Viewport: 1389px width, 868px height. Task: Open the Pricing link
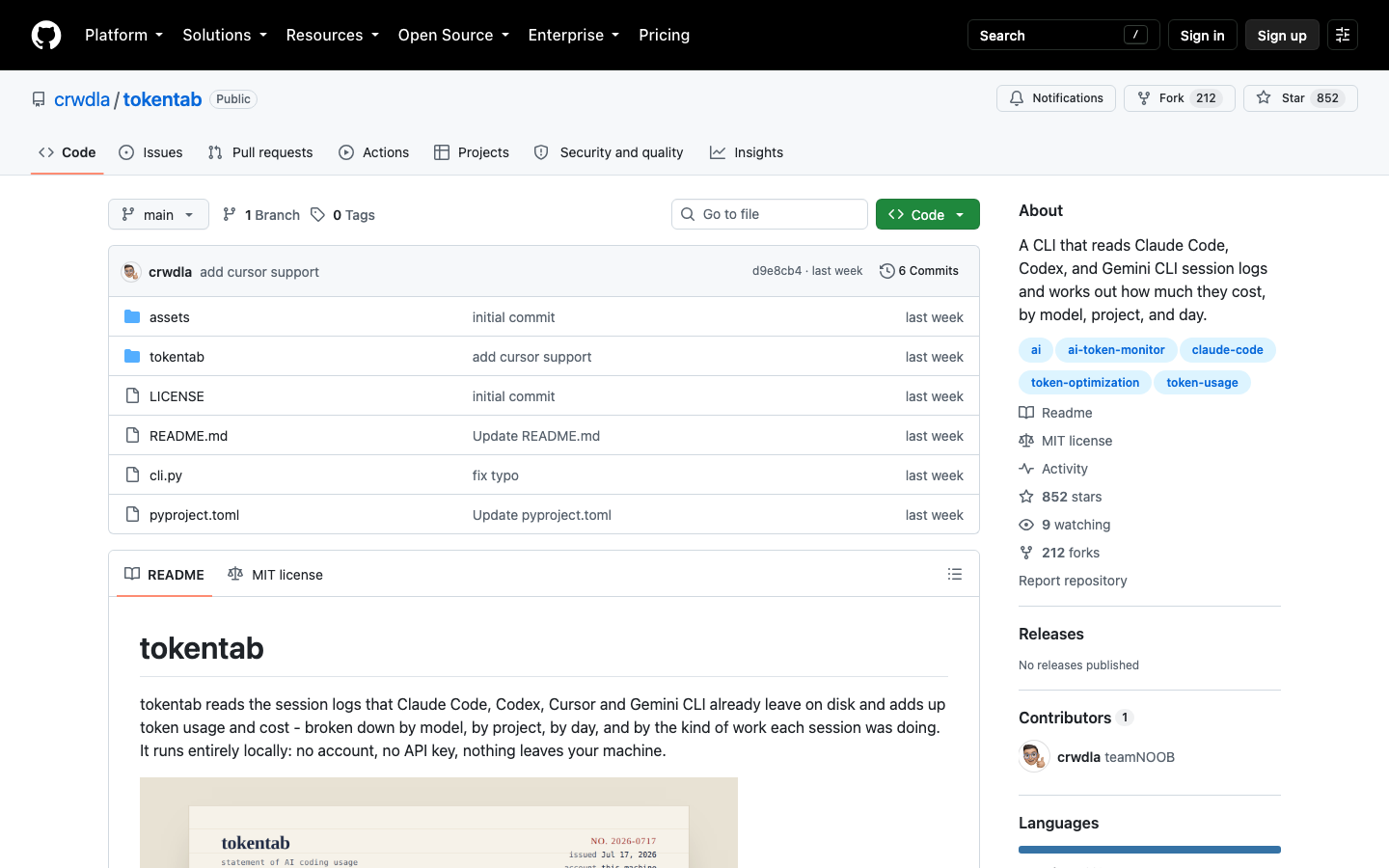pyautogui.click(x=665, y=35)
